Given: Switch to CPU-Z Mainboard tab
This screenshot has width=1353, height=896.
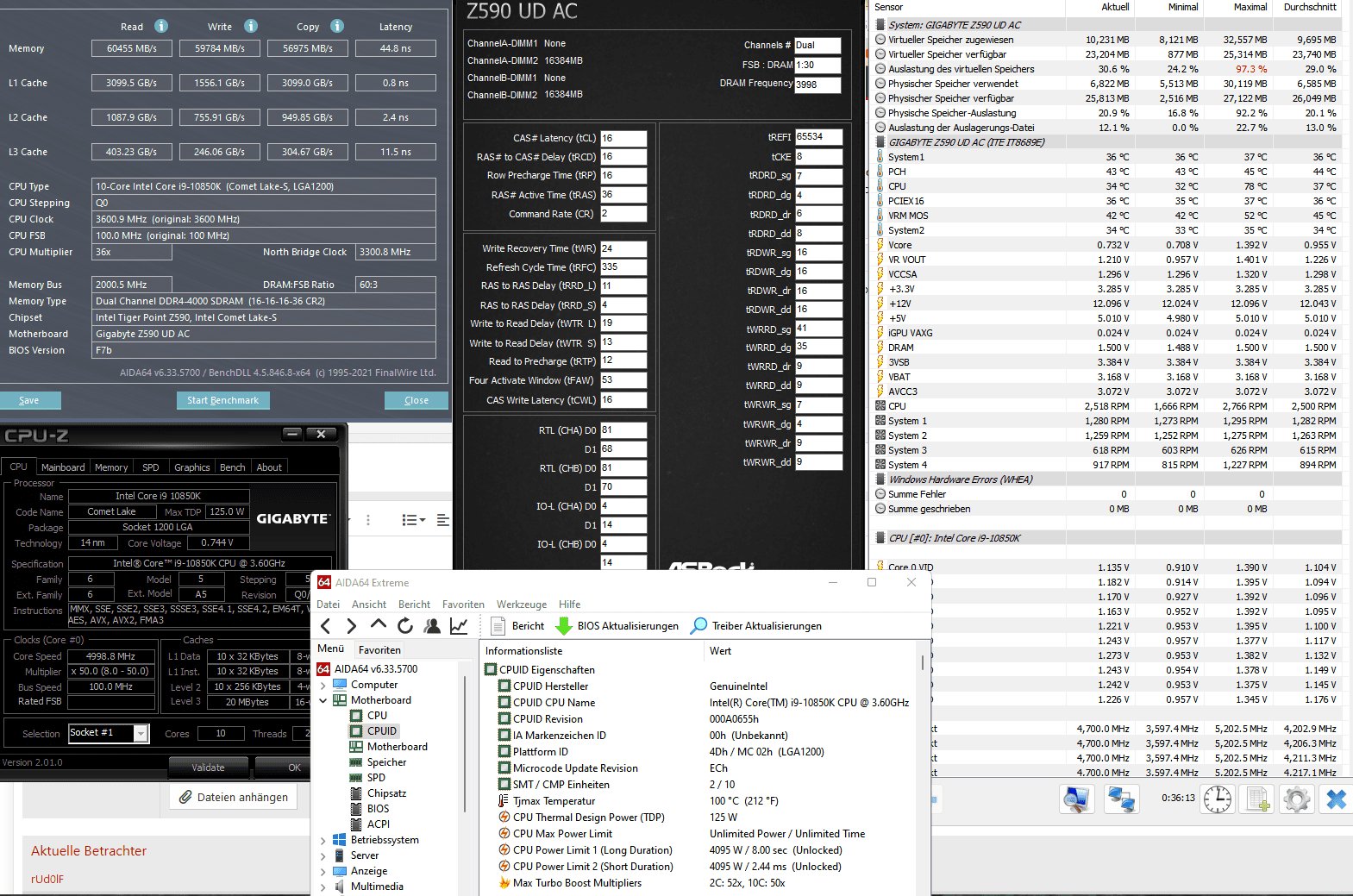Looking at the screenshot, I should click(x=63, y=467).
